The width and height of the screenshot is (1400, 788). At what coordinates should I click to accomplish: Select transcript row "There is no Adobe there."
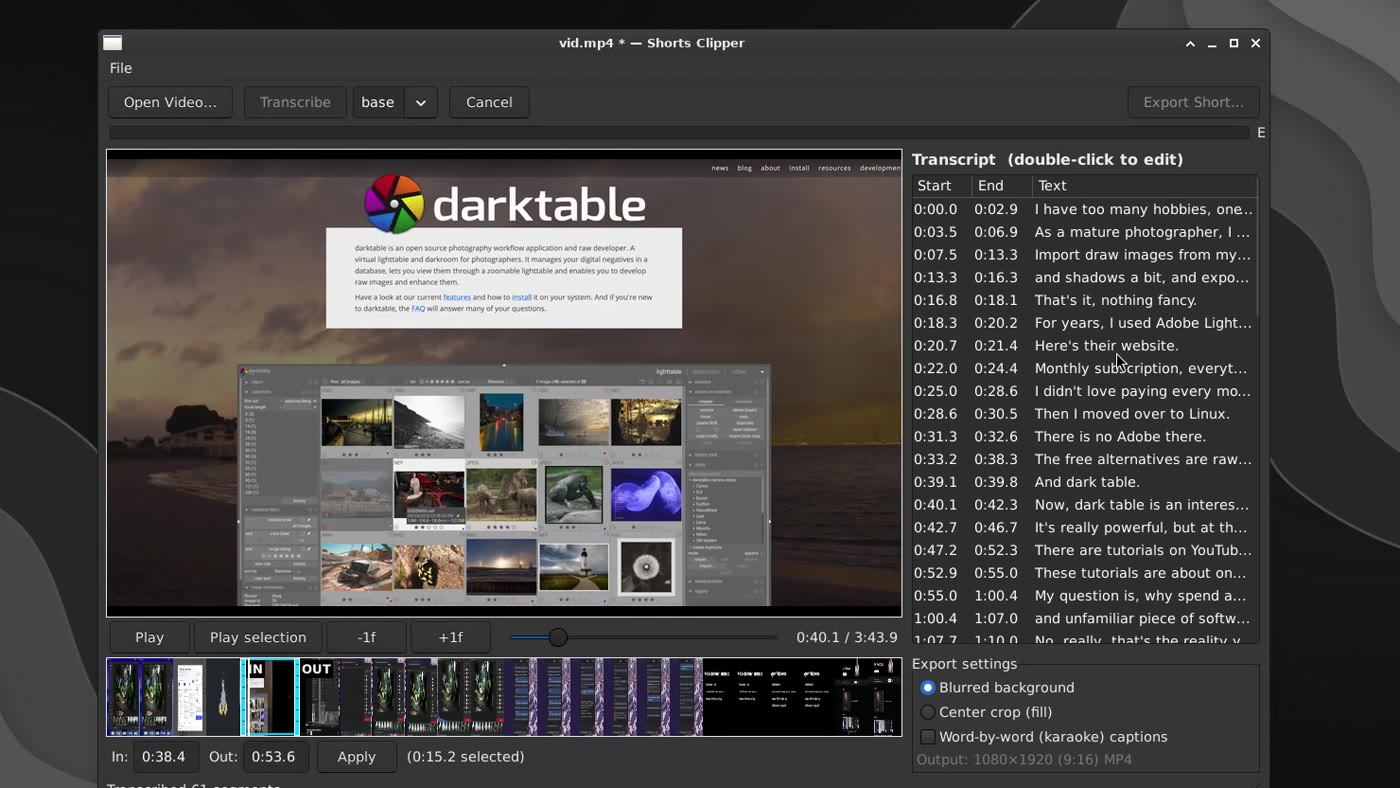coord(1083,437)
